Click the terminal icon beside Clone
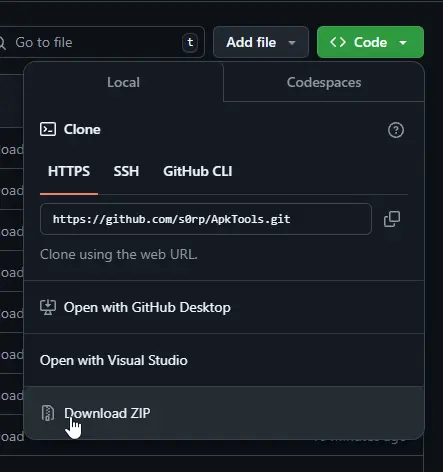 tap(48, 129)
